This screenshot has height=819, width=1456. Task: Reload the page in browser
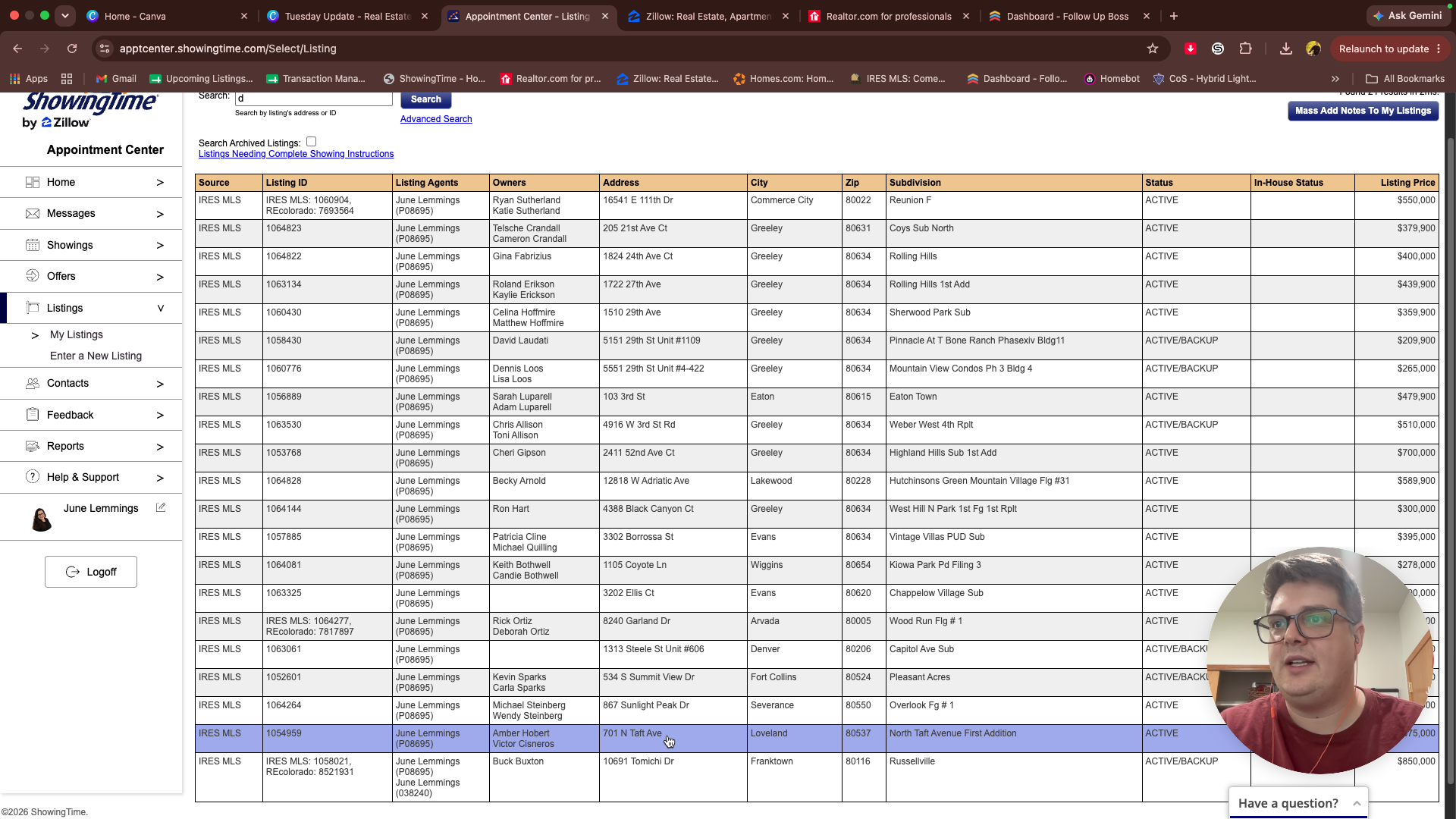[x=72, y=49]
